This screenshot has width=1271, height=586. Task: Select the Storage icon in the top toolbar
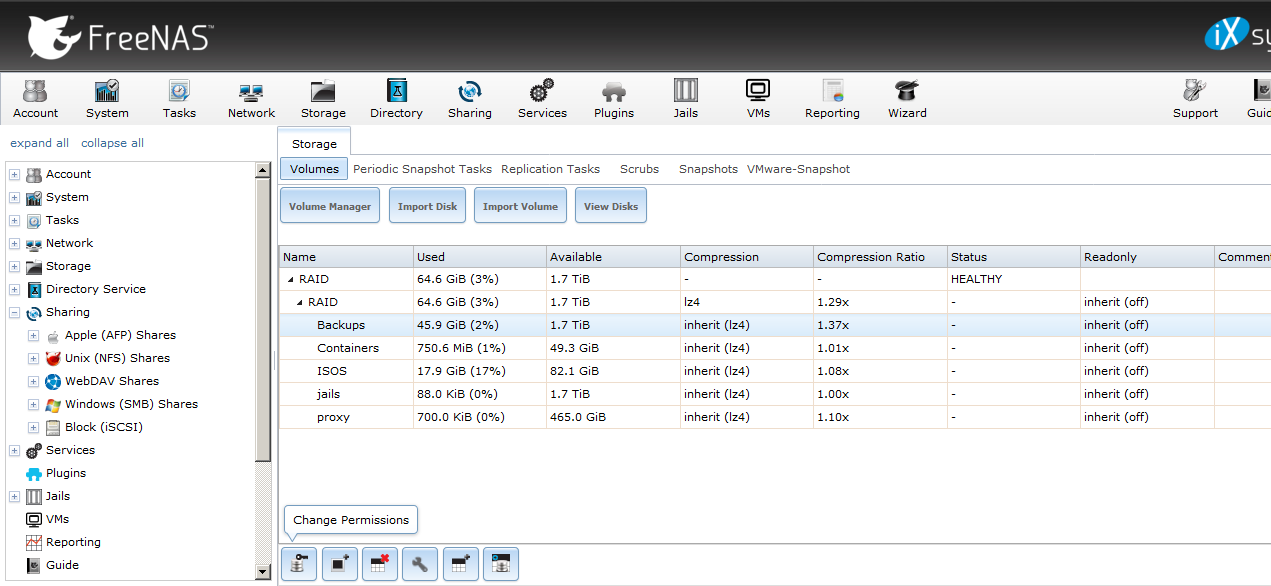323,99
